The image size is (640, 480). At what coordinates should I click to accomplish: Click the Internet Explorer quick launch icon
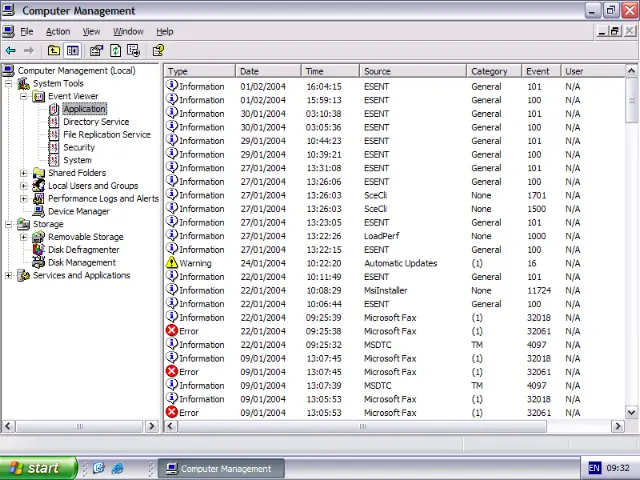coord(118,468)
